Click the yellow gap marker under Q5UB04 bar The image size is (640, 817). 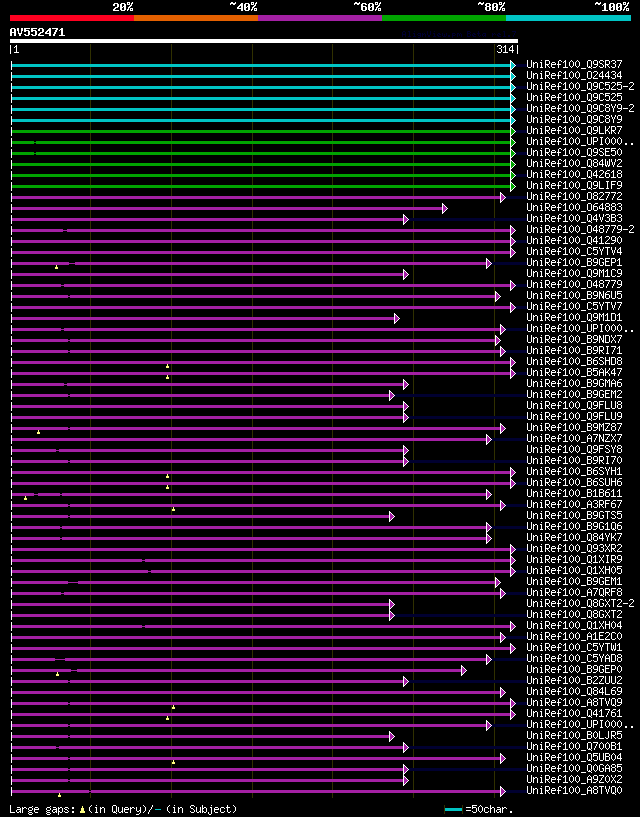173,762
